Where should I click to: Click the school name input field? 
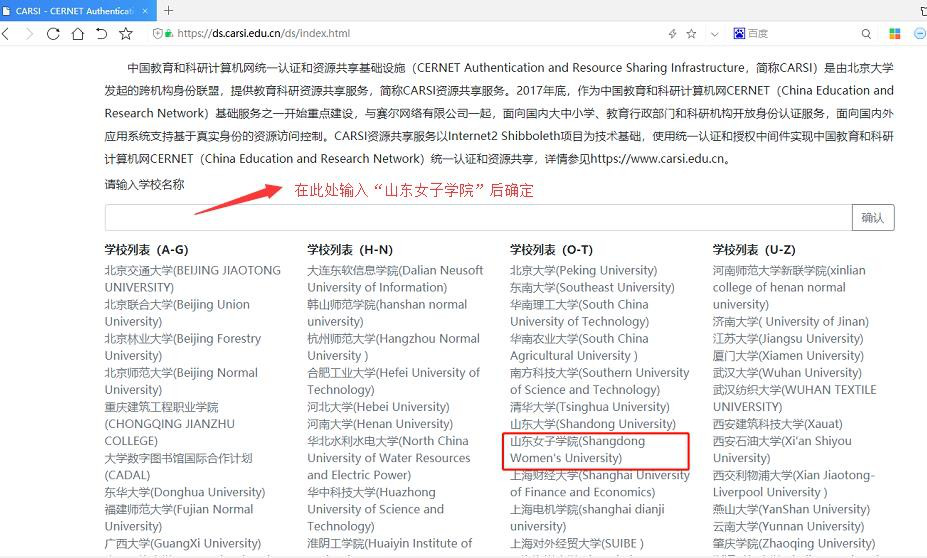point(478,218)
